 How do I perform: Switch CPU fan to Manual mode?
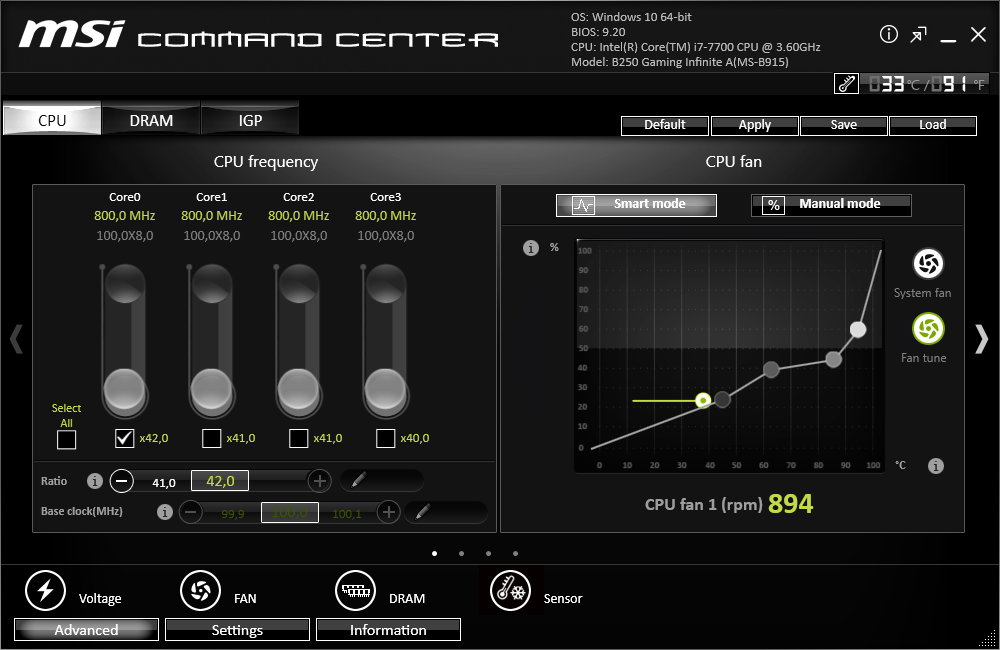tap(831, 205)
